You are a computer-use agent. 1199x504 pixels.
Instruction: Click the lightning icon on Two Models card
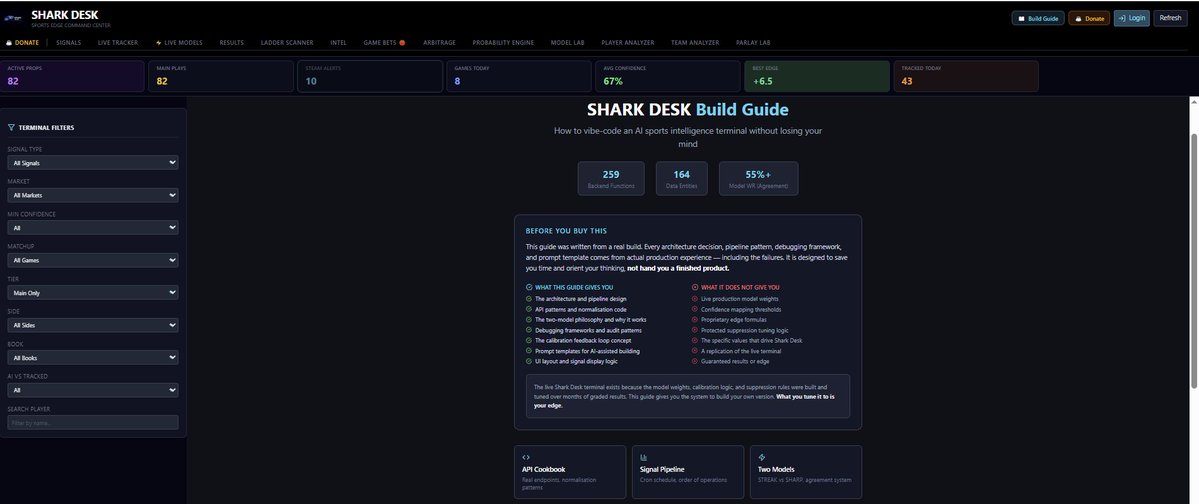click(762, 457)
